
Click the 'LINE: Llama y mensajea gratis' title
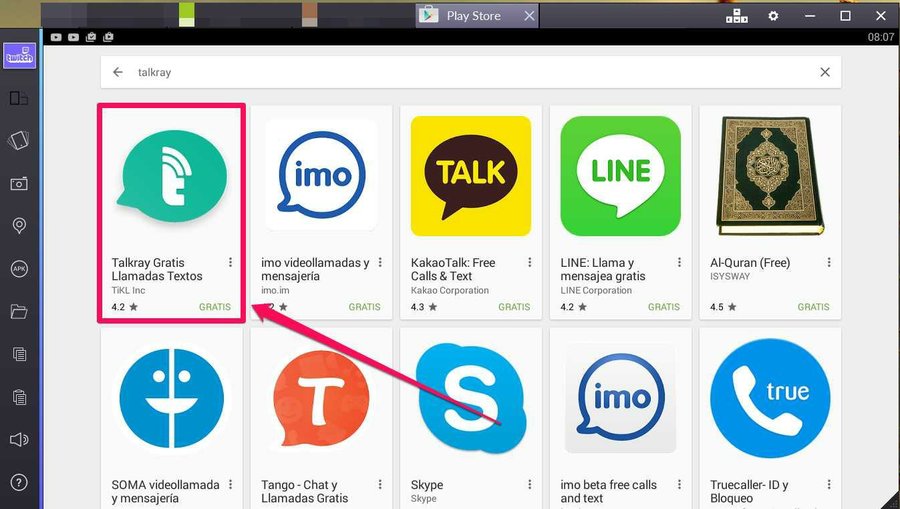click(x=603, y=269)
